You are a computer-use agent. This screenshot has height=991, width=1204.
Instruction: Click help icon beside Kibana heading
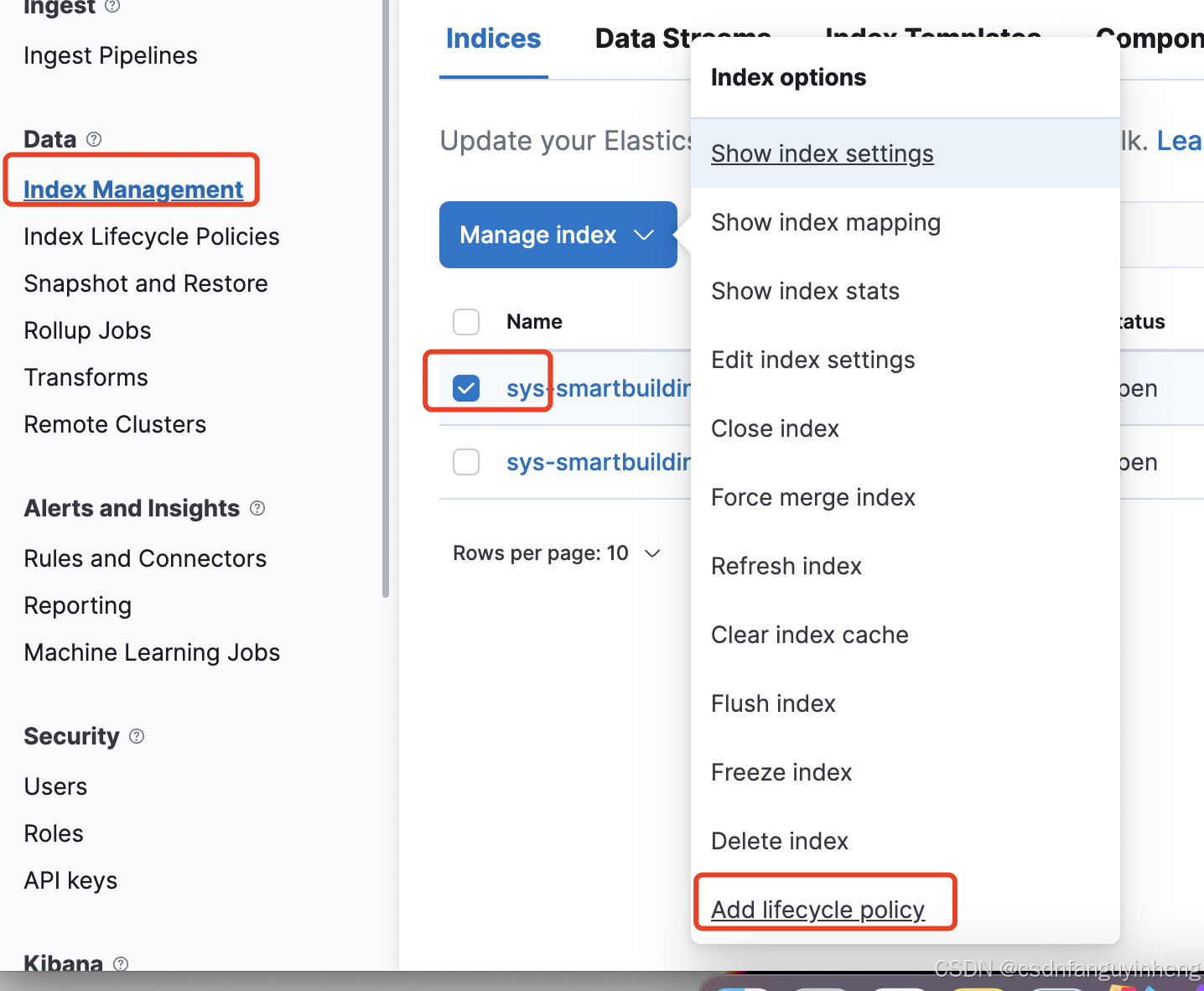click(x=121, y=963)
